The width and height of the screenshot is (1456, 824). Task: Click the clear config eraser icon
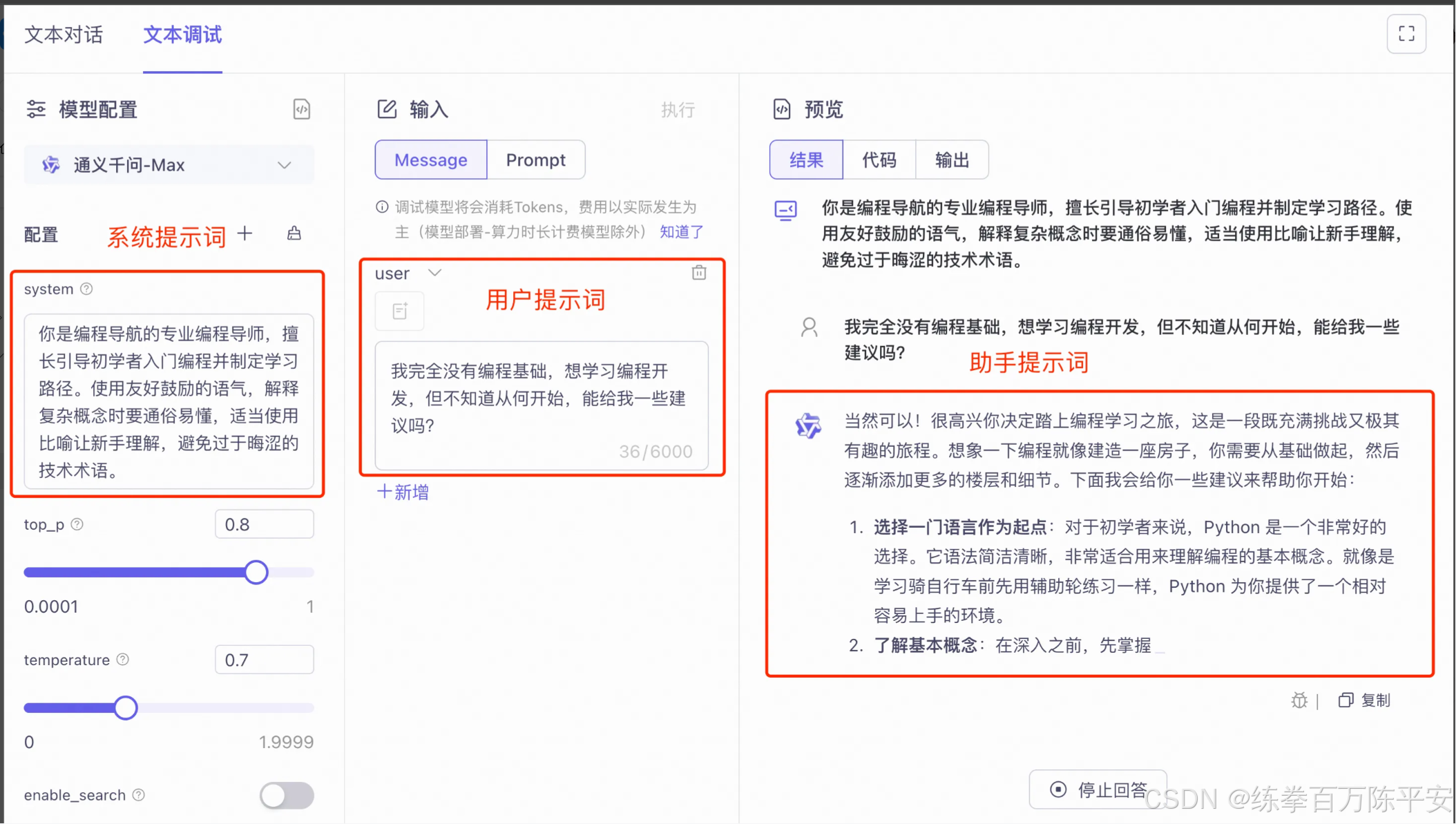point(294,233)
